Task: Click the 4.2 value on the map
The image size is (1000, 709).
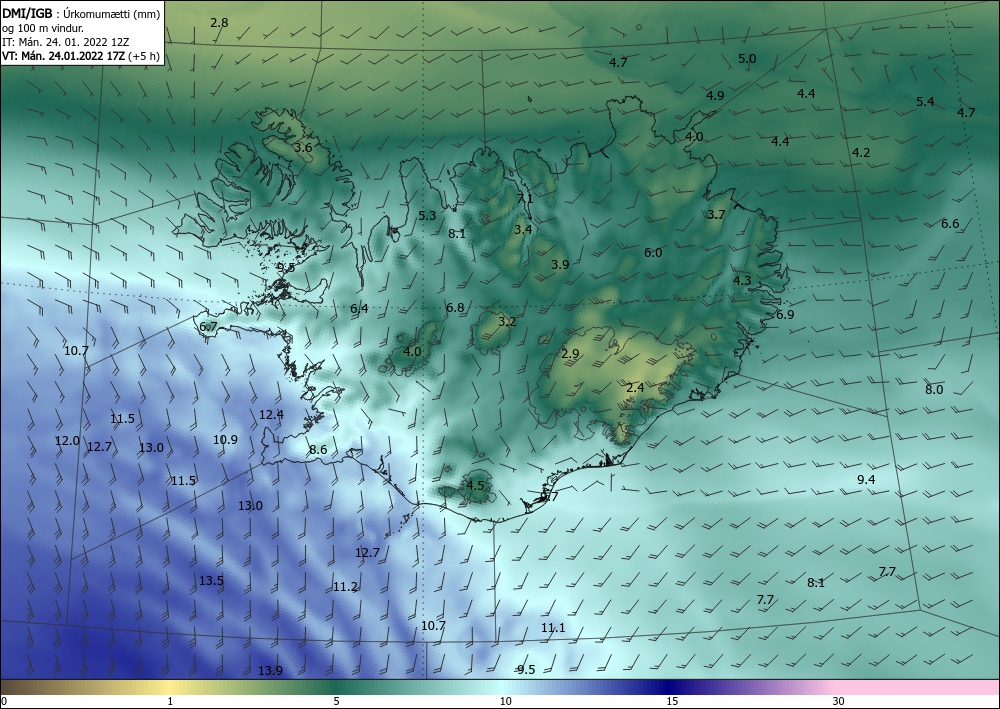Action: point(861,152)
